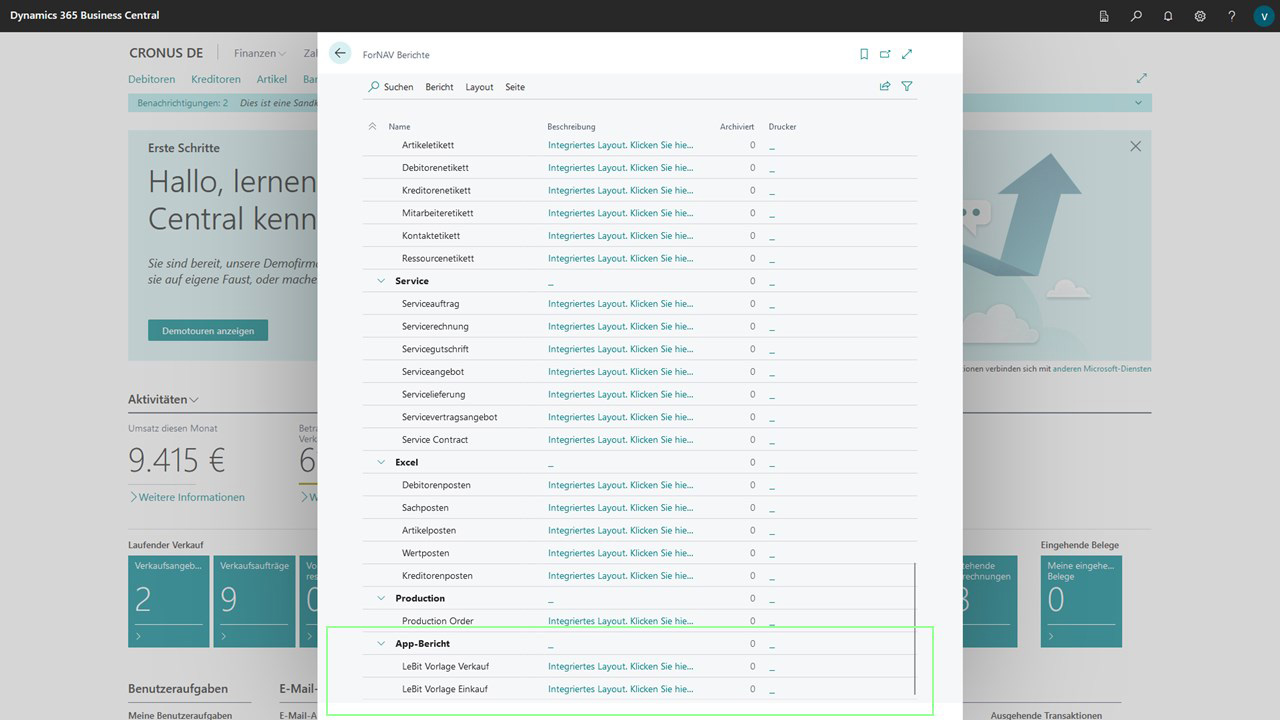The image size is (1280, 720).
Task: Select the Debitorenetikett row
Action: point(639,168)
